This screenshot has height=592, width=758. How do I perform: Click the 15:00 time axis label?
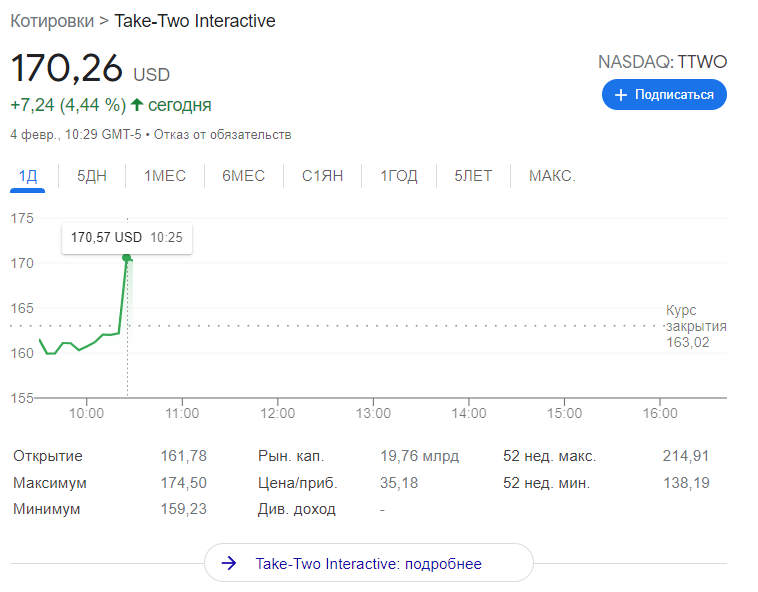565,413
